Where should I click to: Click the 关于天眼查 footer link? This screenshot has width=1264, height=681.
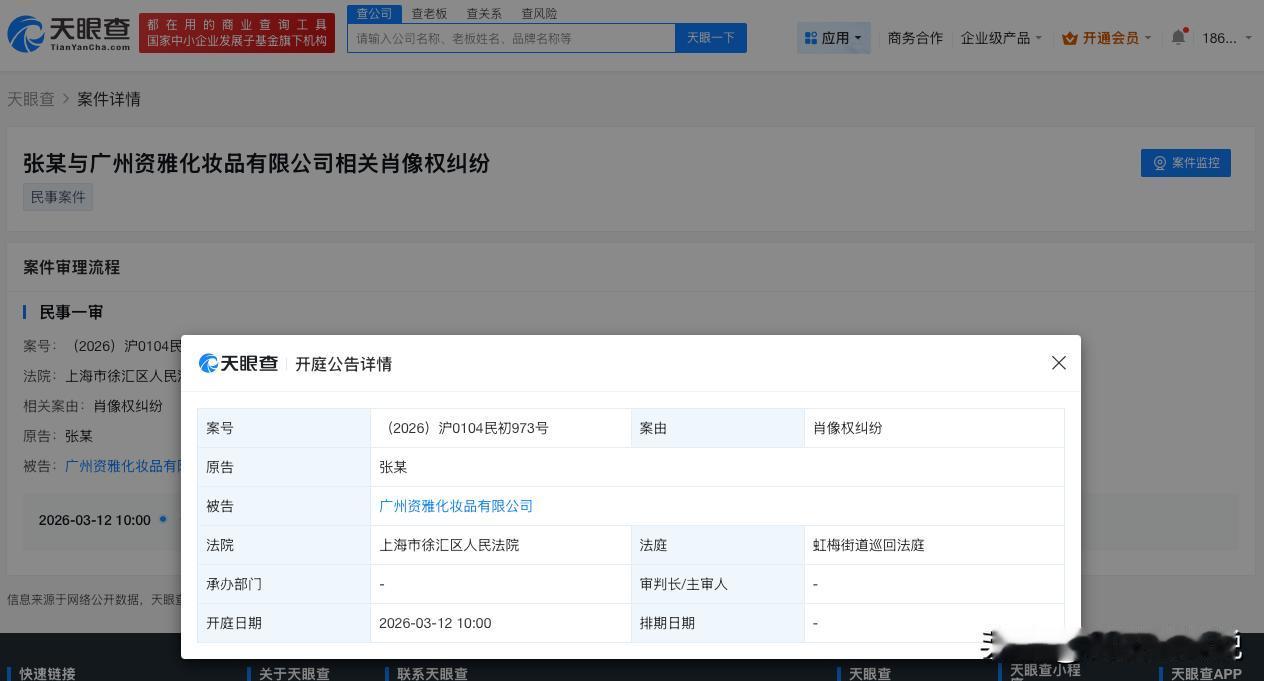point(294,674)
